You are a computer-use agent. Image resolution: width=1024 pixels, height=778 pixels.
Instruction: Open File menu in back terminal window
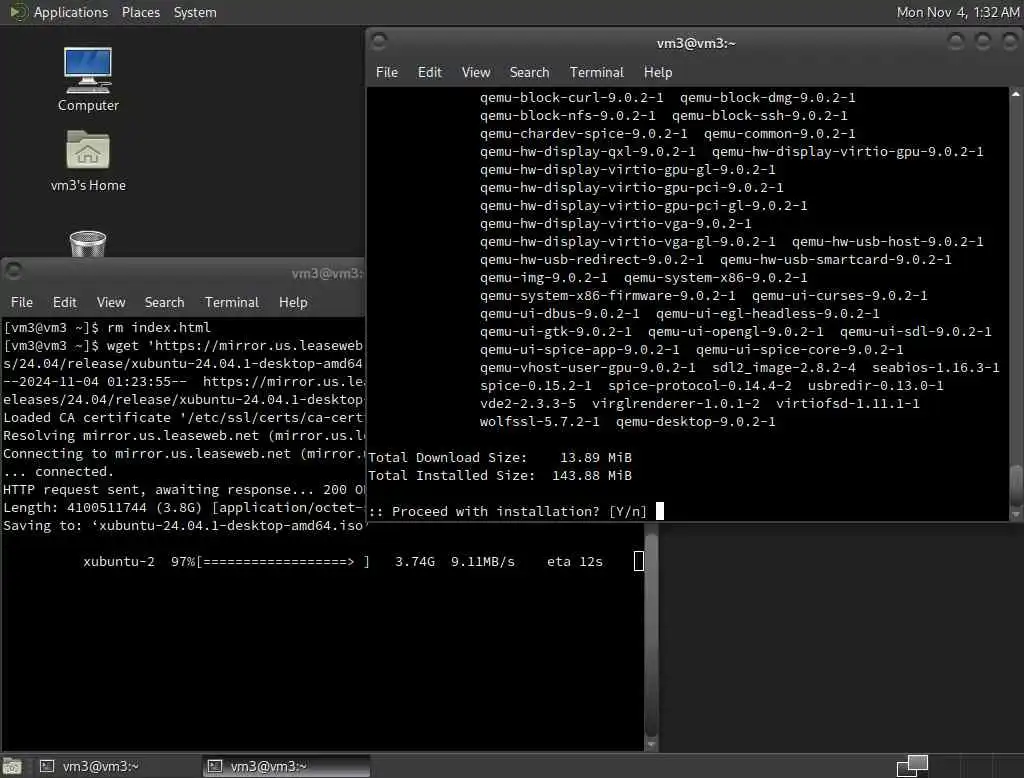coord(22,302)
